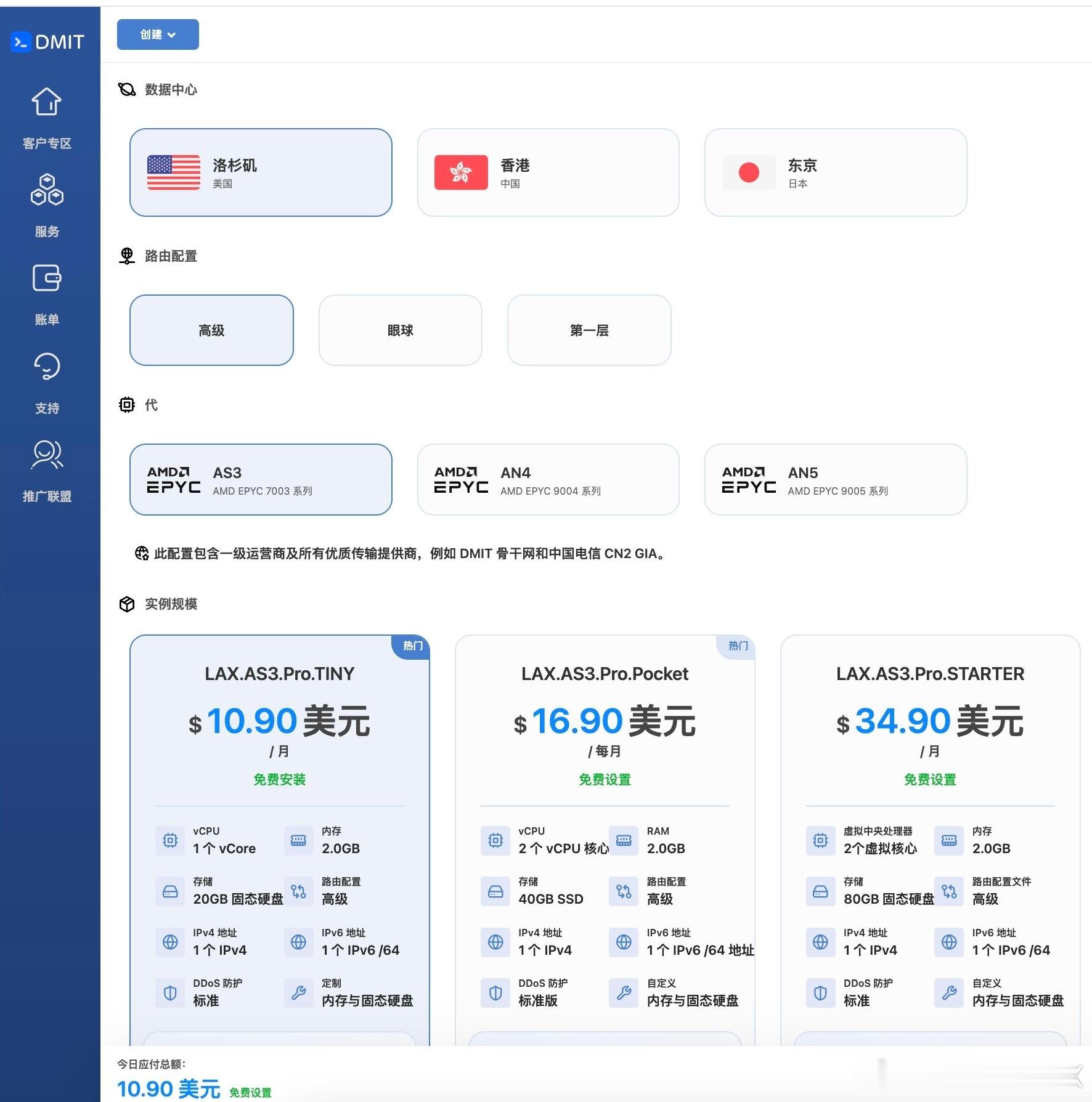Open 客户专区 menu label
This screenshot has height=1102, width=1092.
click(47, 144)
